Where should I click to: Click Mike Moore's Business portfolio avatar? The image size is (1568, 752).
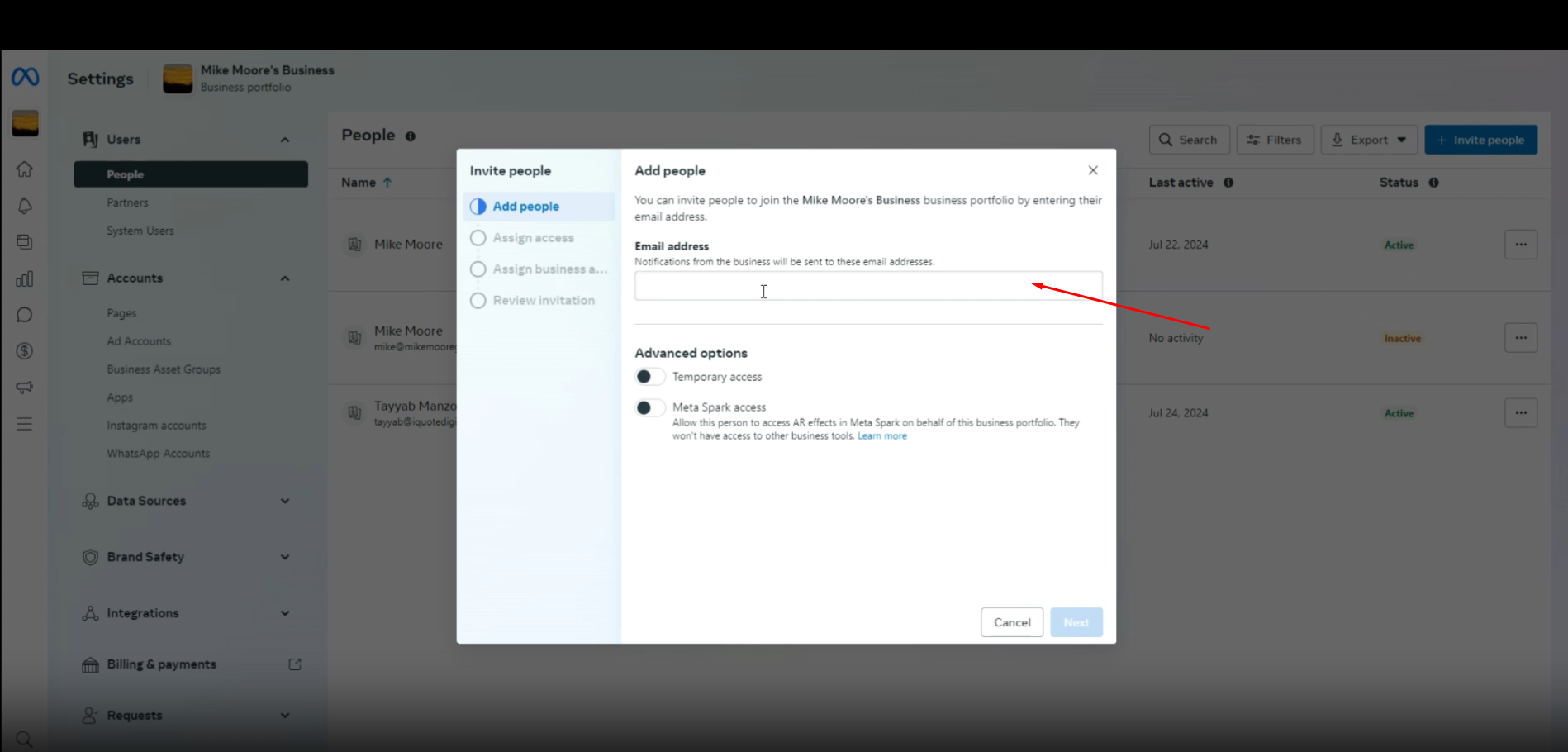tap(178, 79)
